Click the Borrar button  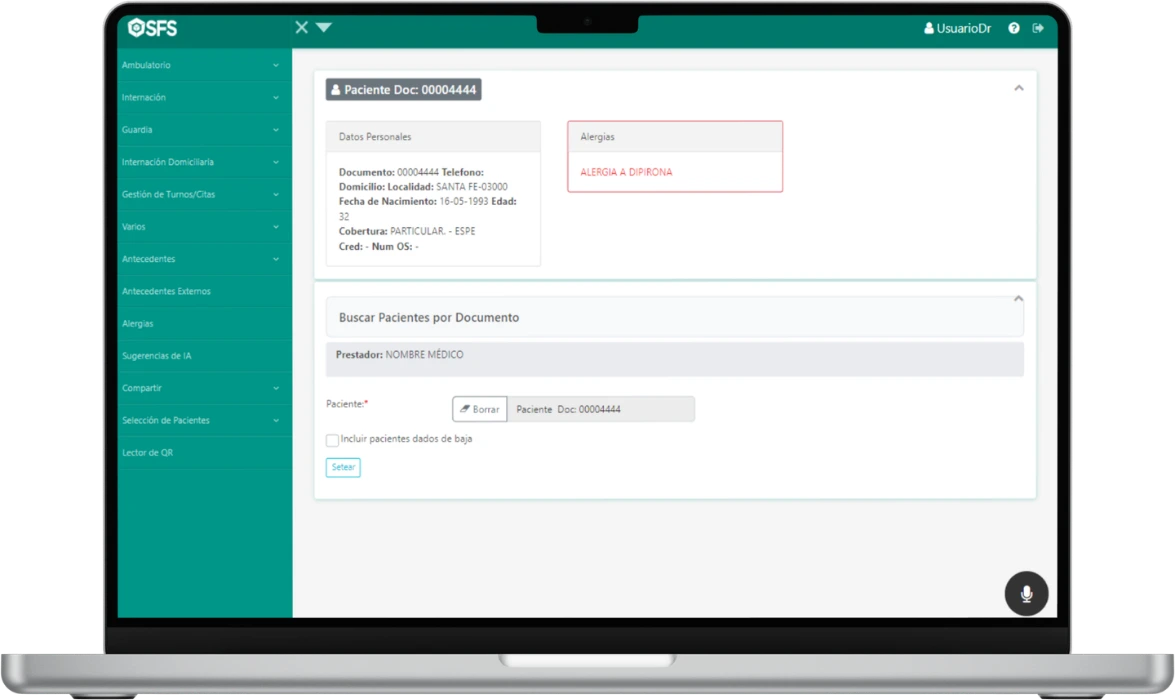(x=480, y=409)
